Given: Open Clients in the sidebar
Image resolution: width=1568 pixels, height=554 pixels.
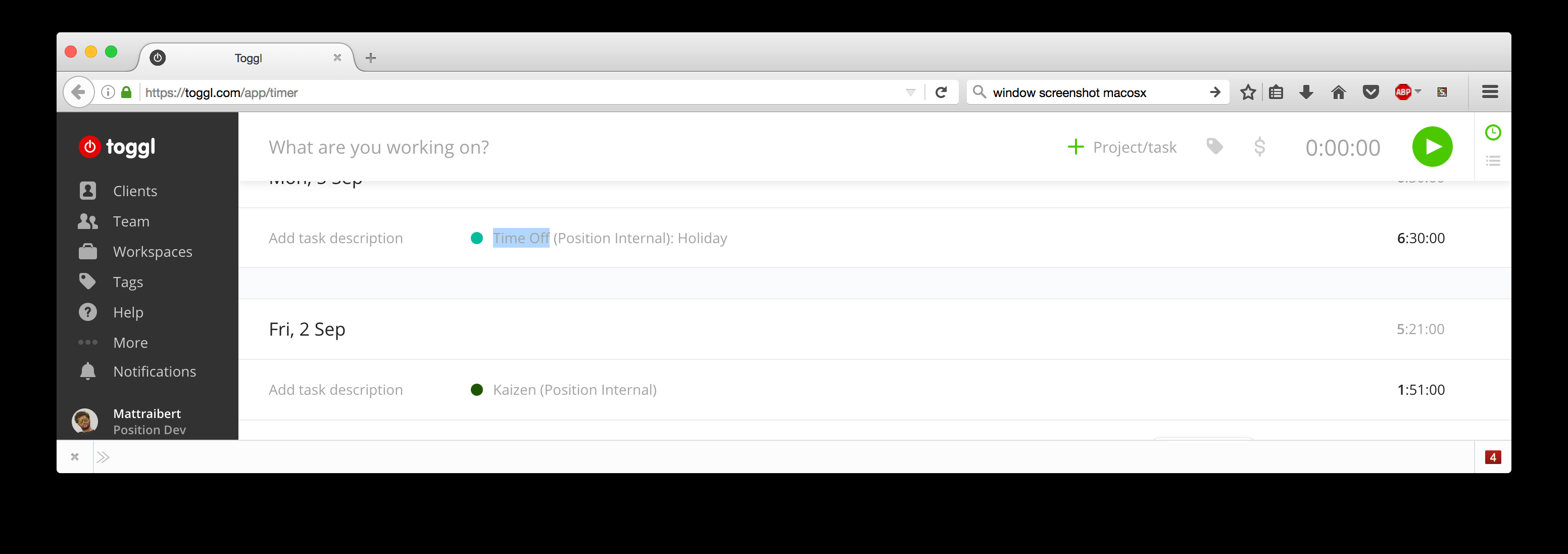Looking at the screenshot, I should click(134, 191).
